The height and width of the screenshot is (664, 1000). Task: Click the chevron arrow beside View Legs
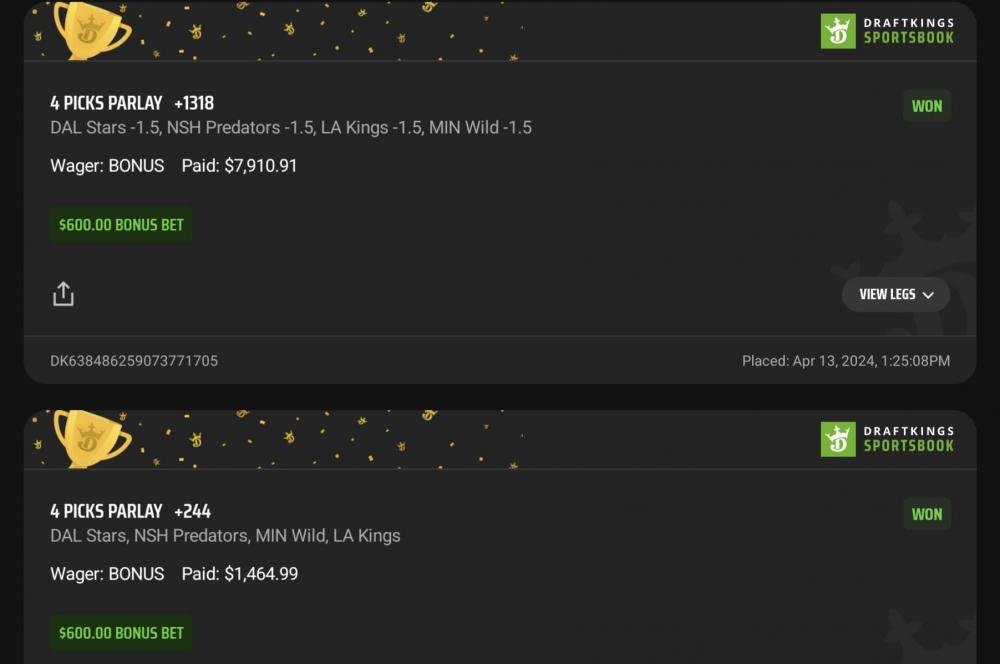[928, 295]
